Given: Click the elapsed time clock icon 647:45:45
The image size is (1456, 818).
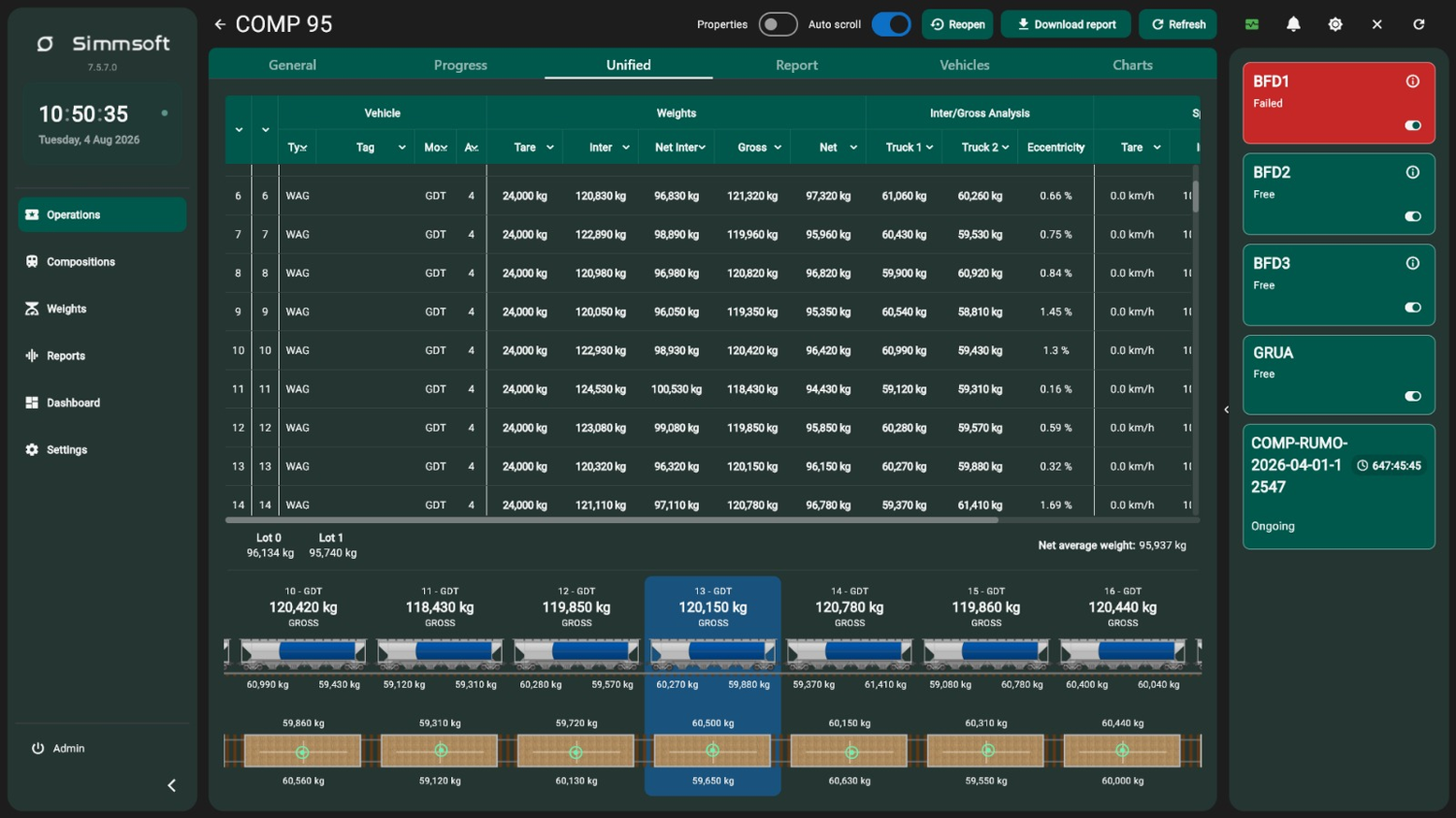Looking at the screenshot, I should pos(1362,466).
